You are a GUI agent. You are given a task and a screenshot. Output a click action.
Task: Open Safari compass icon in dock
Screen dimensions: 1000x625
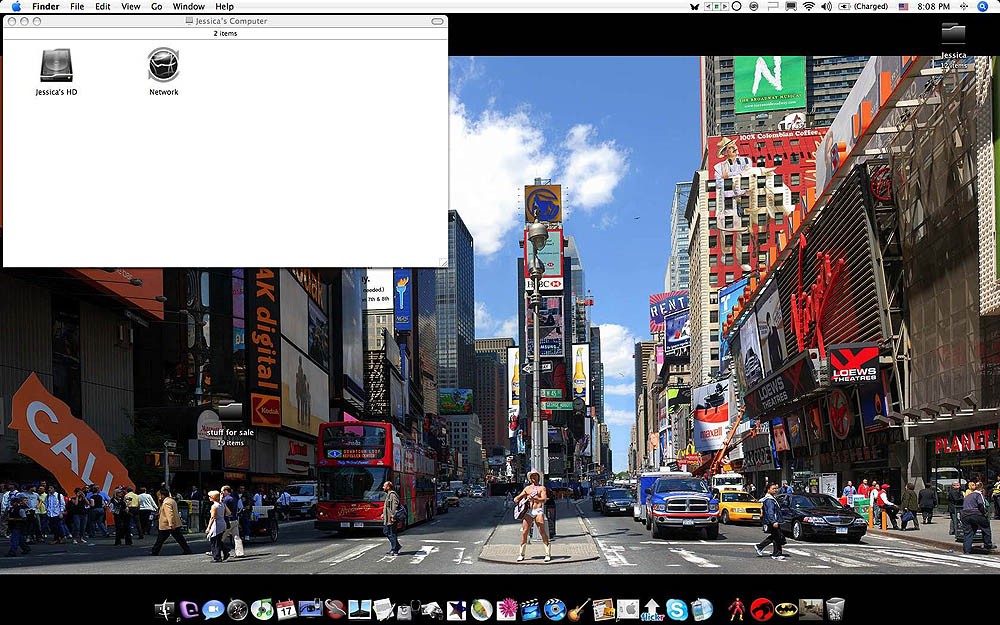pyautogui.click(x=237, y=610)
